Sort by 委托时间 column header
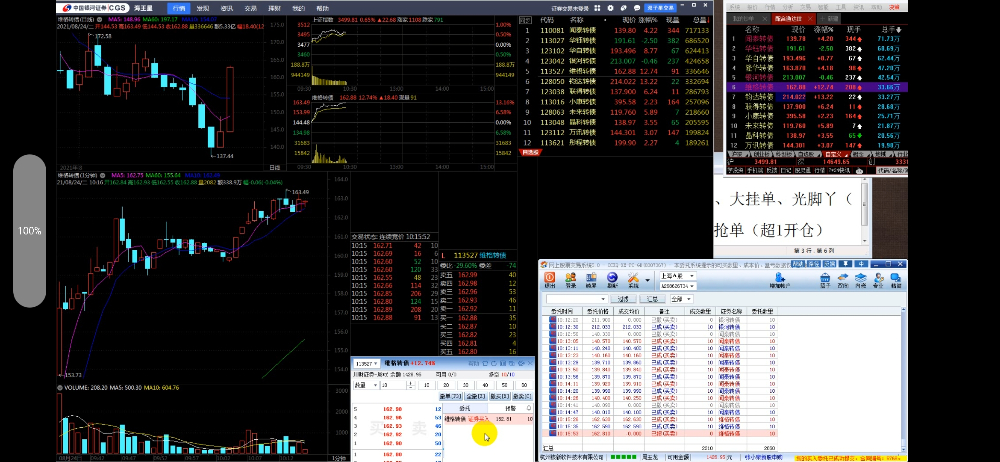 (561, 311)
